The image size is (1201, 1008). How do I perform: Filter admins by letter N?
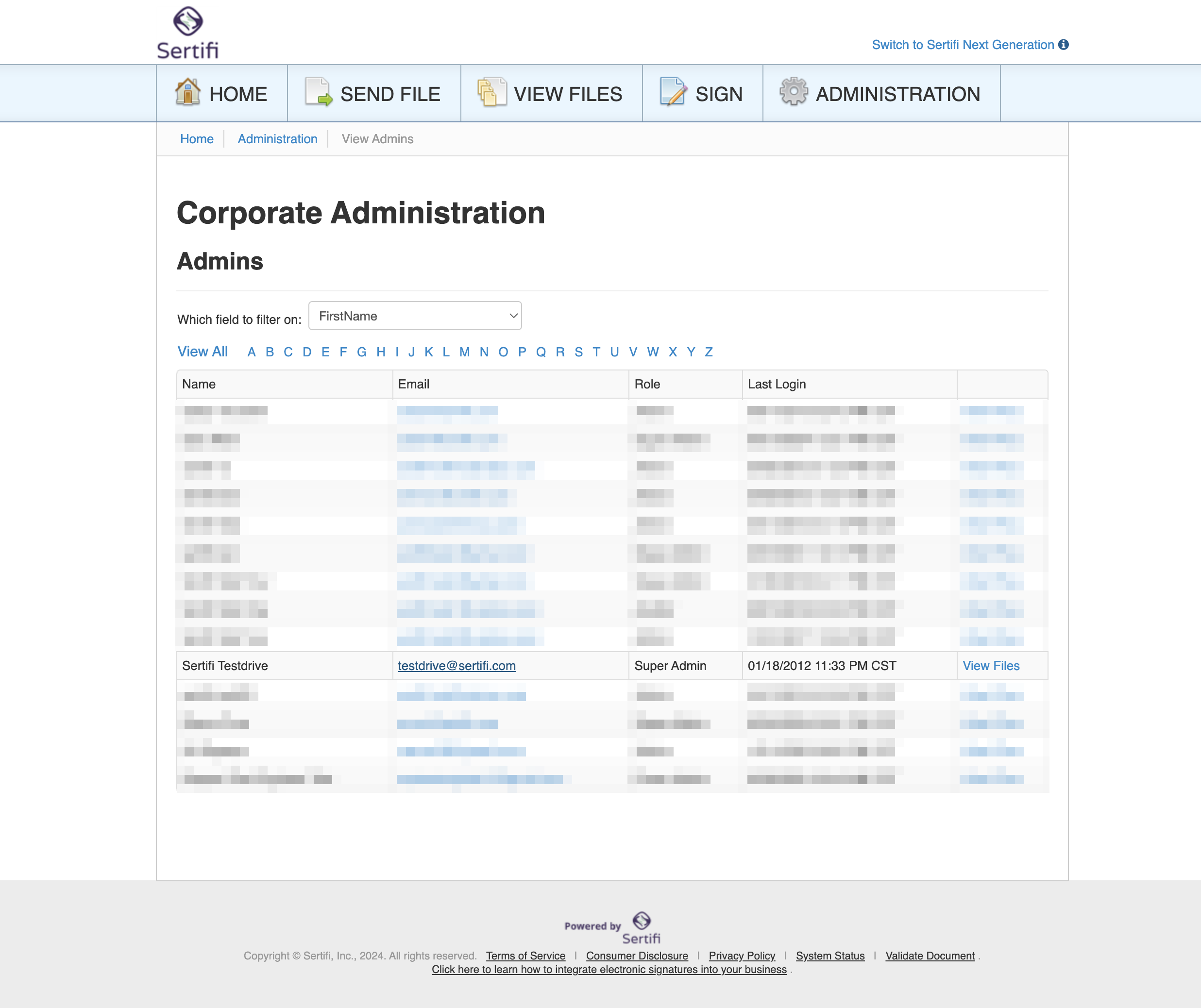tap(484, 352)
